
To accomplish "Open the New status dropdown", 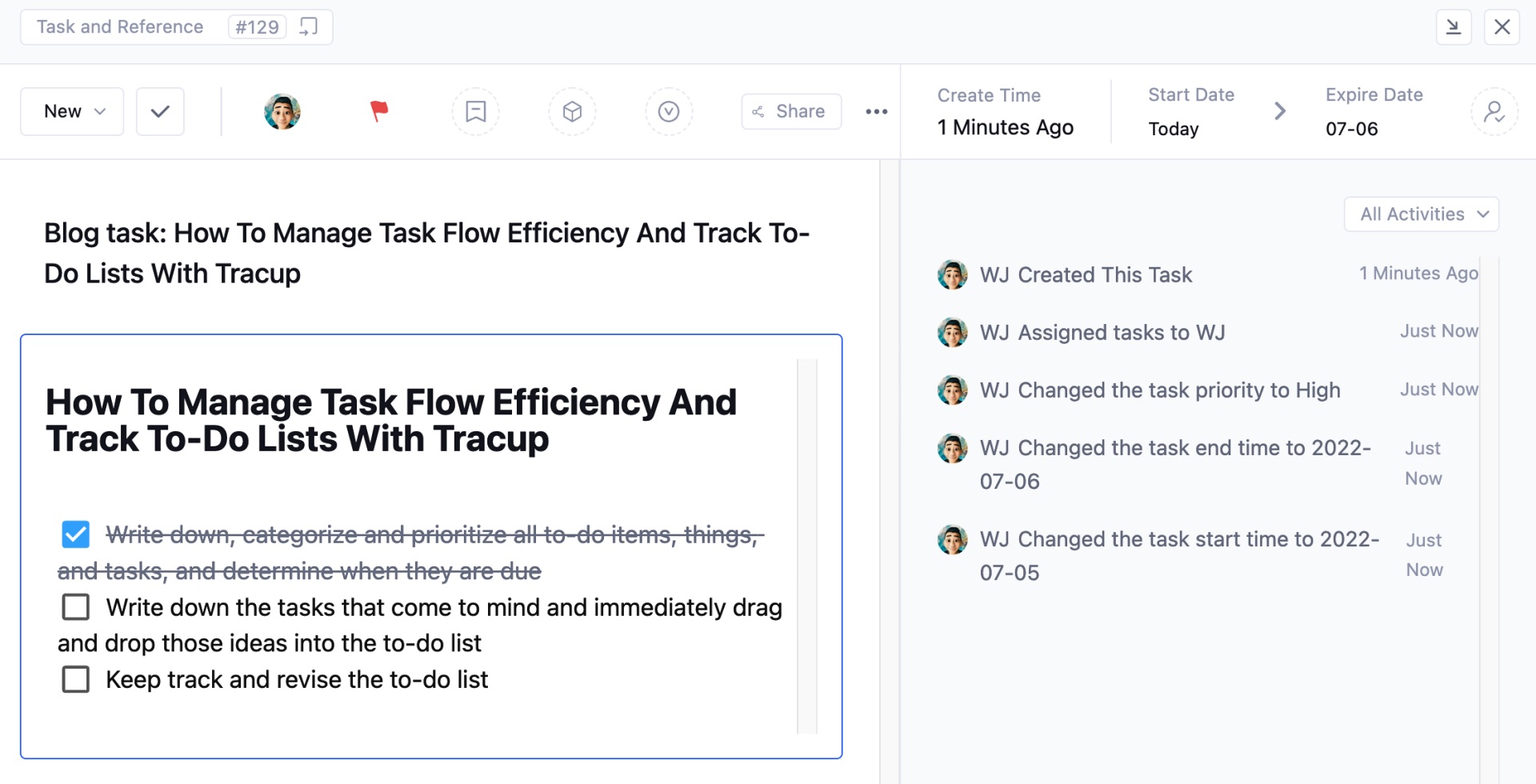I will click(71, 111).
